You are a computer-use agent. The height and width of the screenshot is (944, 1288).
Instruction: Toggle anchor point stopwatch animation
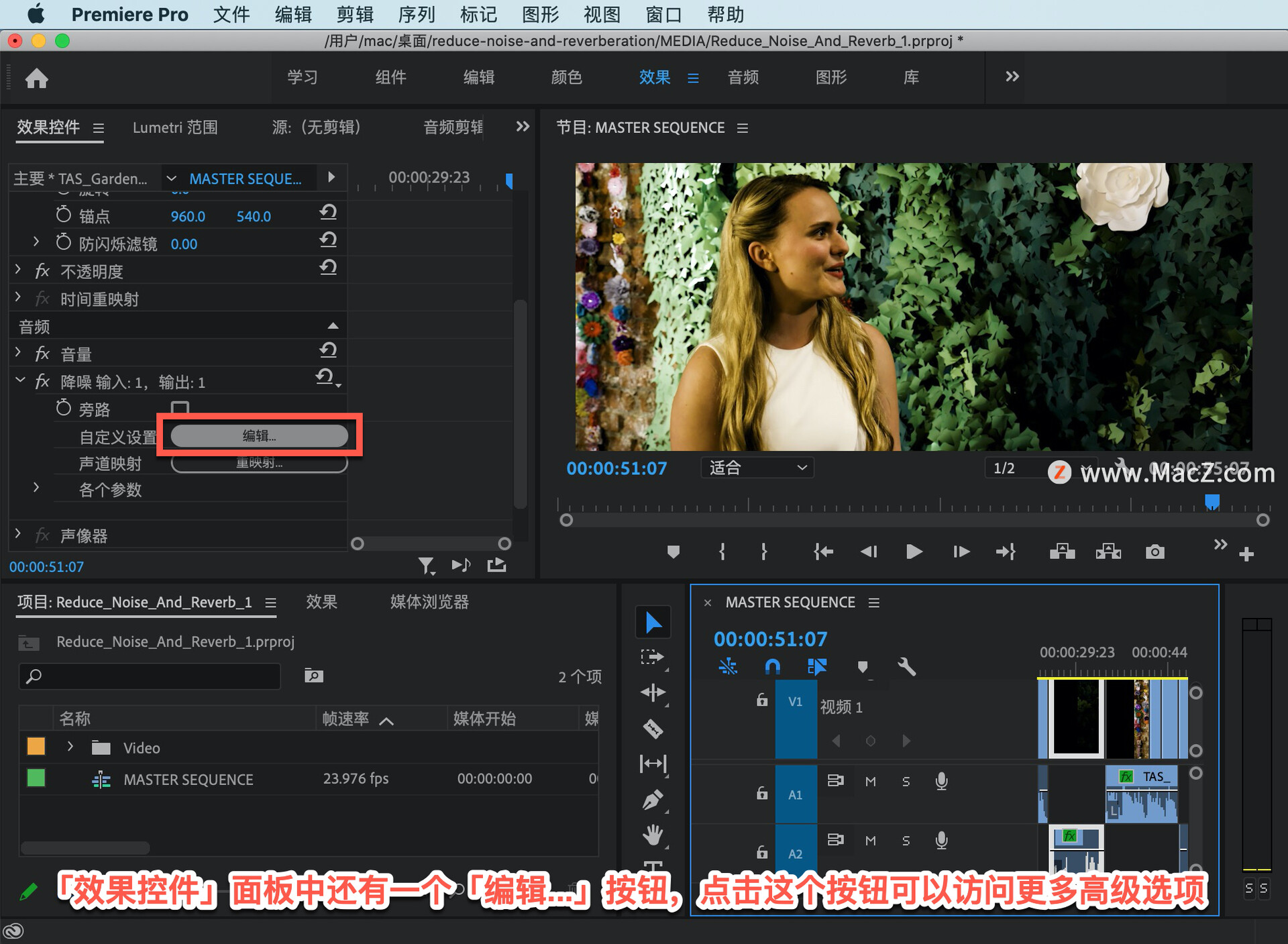[x=63, y=215]
